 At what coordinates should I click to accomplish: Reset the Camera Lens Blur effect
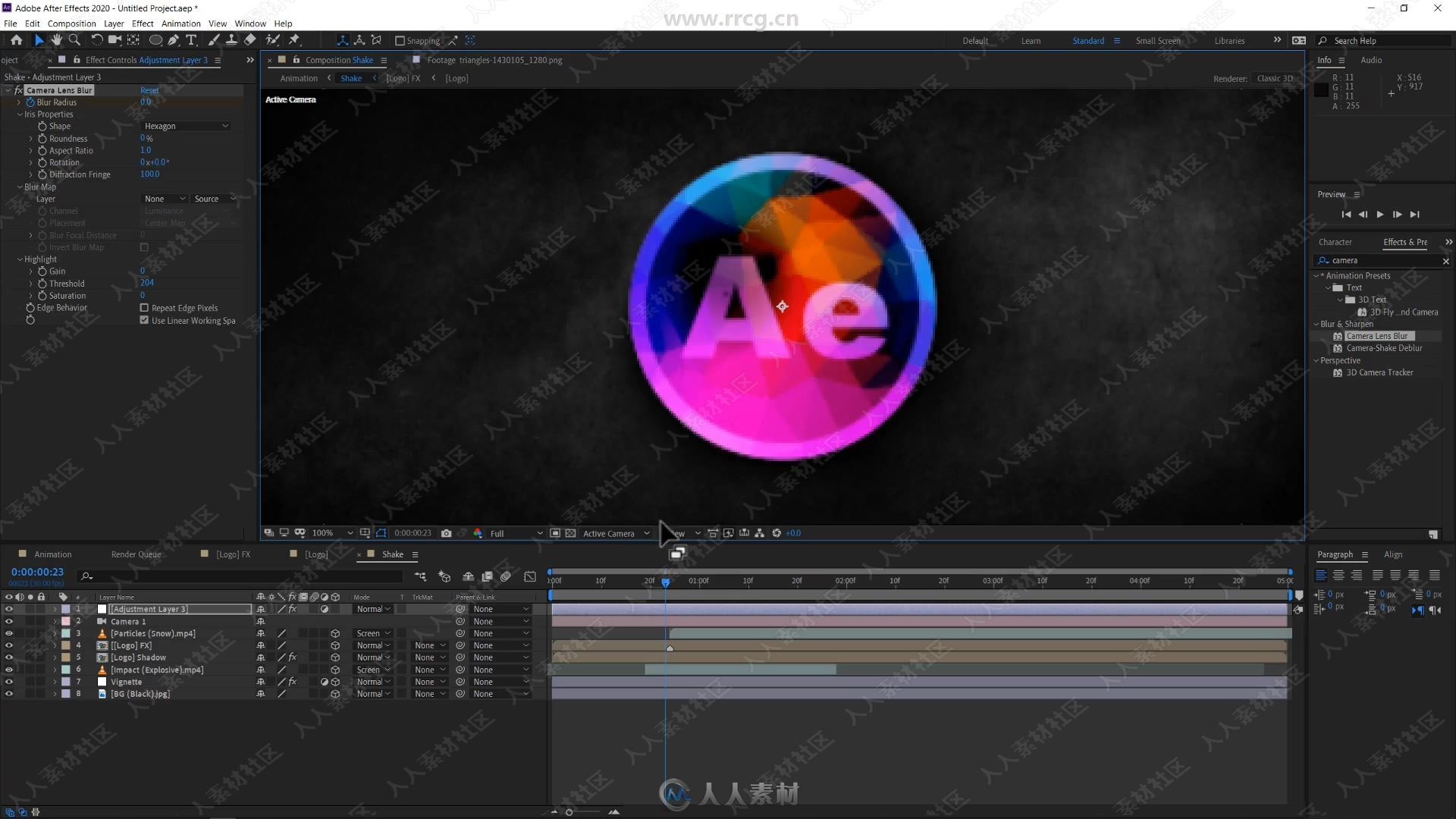click(x=149, y=90)
